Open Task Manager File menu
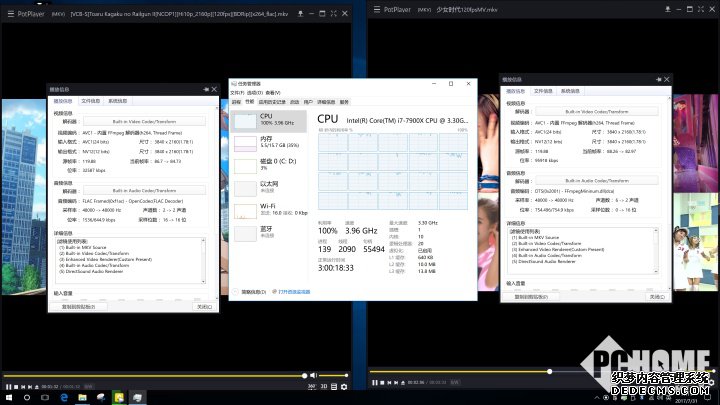Viewport: 720px width, 405px height. (x=237, y=93)
